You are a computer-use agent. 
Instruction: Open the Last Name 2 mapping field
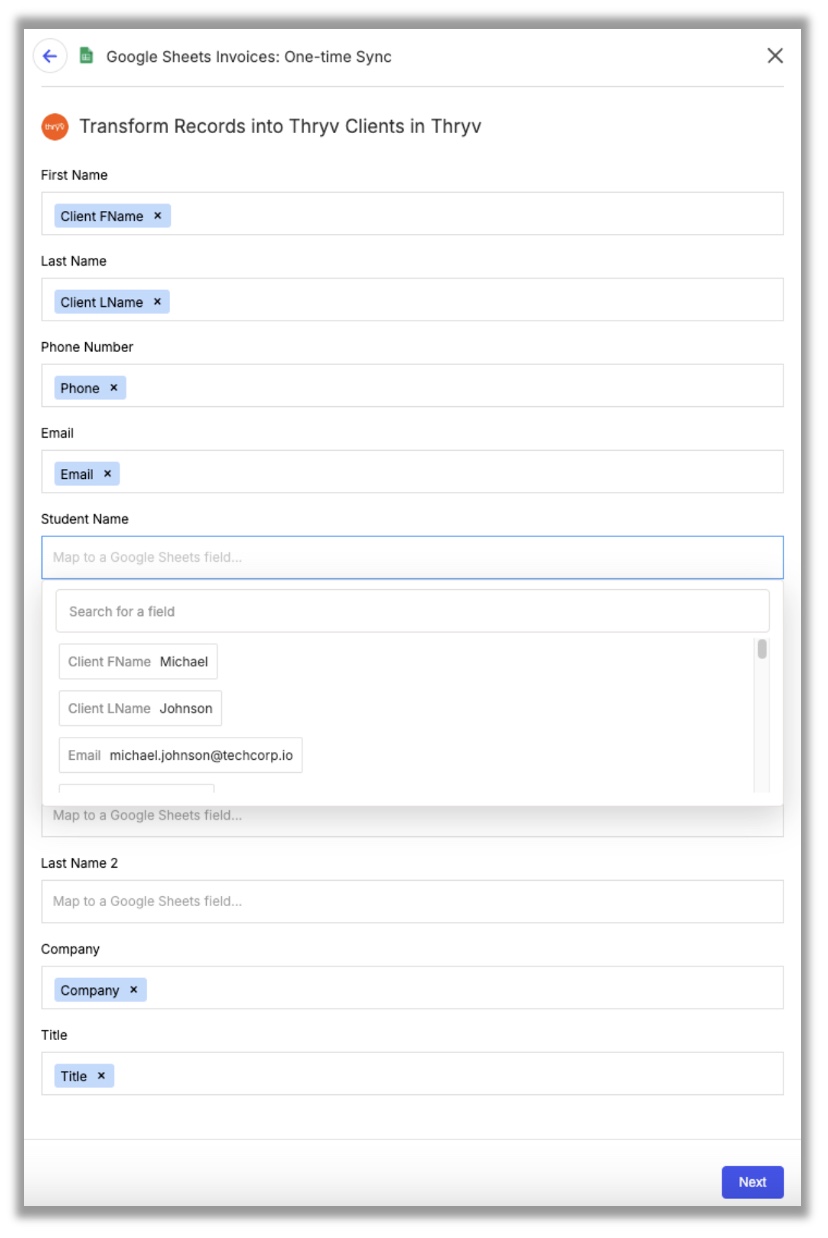point(412,901)
